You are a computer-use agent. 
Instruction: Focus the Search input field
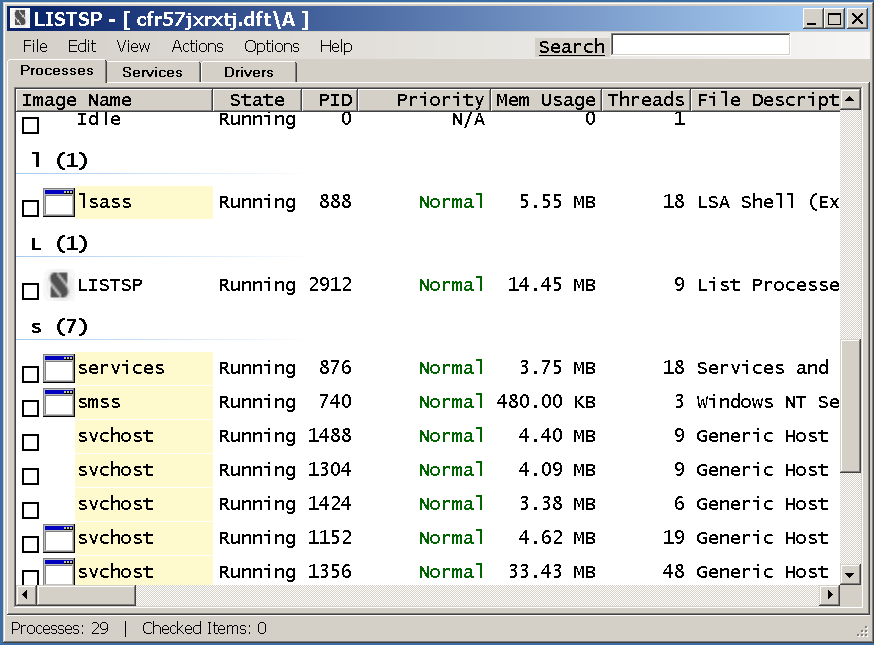point(701,45)
